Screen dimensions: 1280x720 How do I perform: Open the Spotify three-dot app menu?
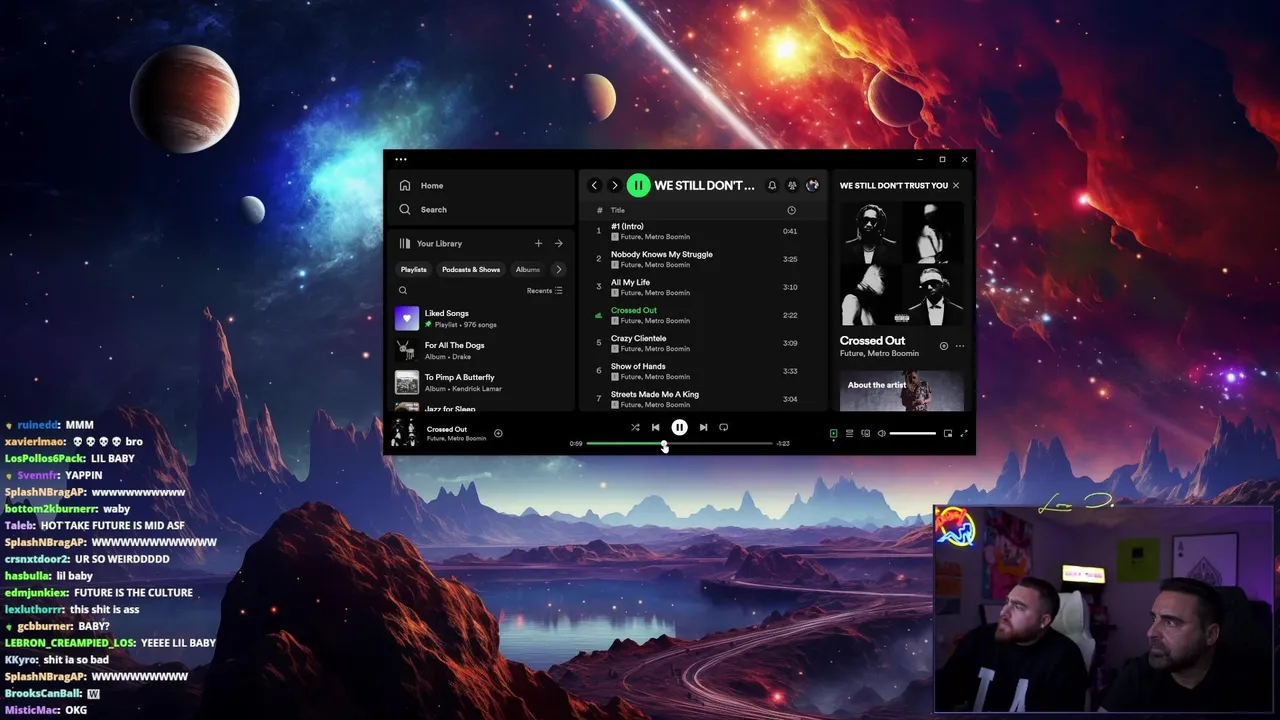coord(401,159)
